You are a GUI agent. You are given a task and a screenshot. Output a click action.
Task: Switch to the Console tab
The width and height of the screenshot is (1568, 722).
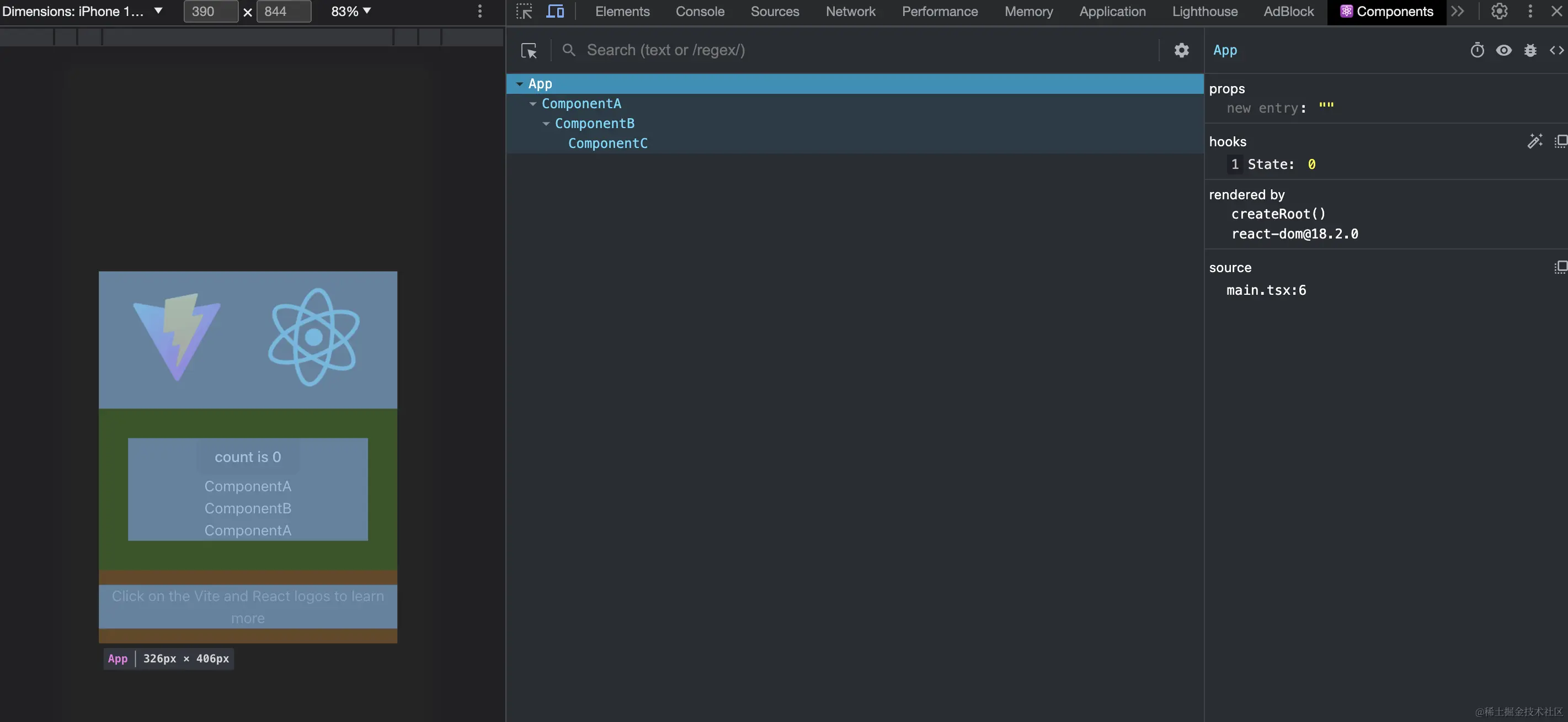(700, 11)
